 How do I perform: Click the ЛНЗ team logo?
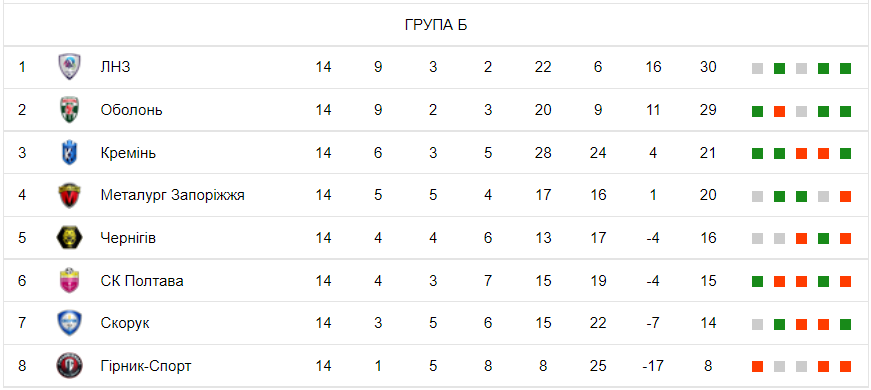pos(69,67)
